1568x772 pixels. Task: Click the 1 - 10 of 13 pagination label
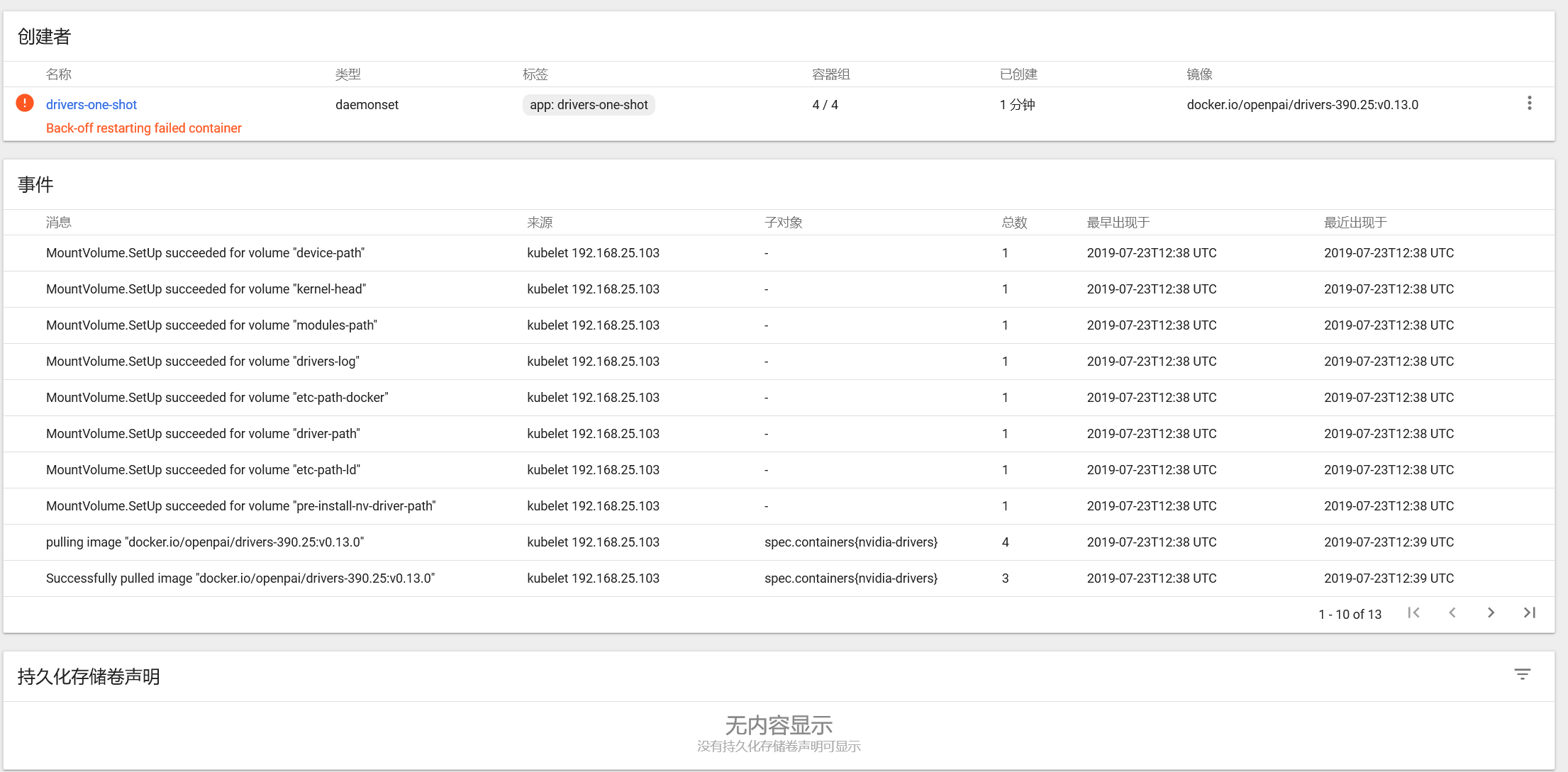pos(1350,615)
